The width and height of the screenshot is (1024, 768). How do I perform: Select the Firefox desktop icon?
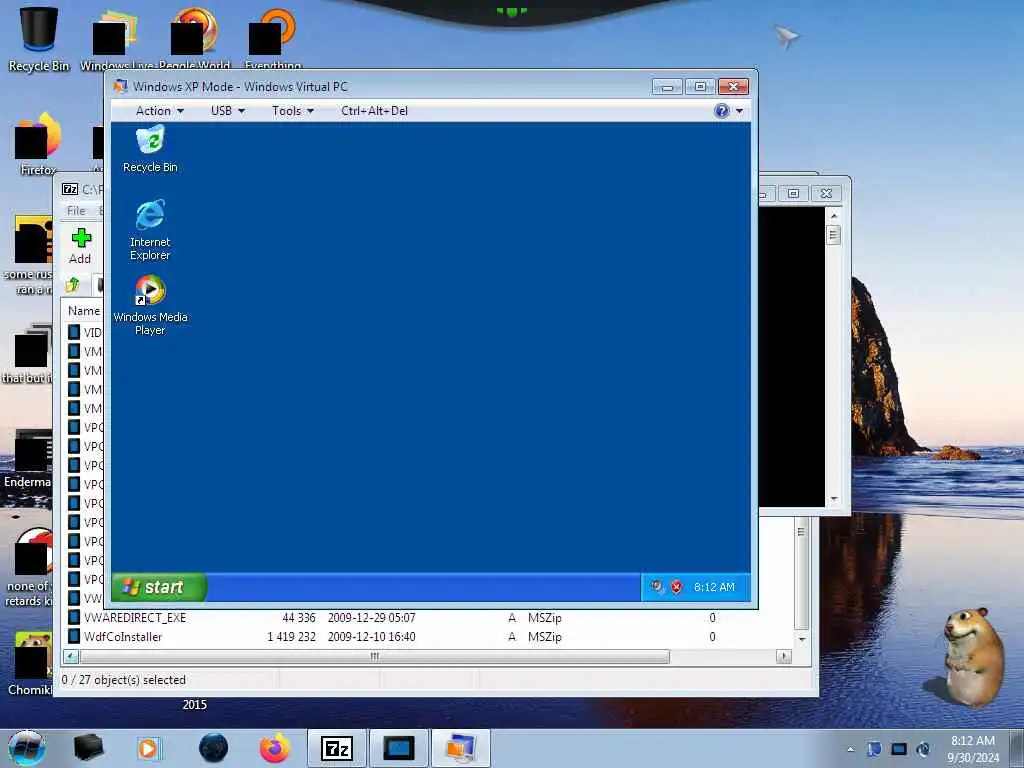click(38, 144)
